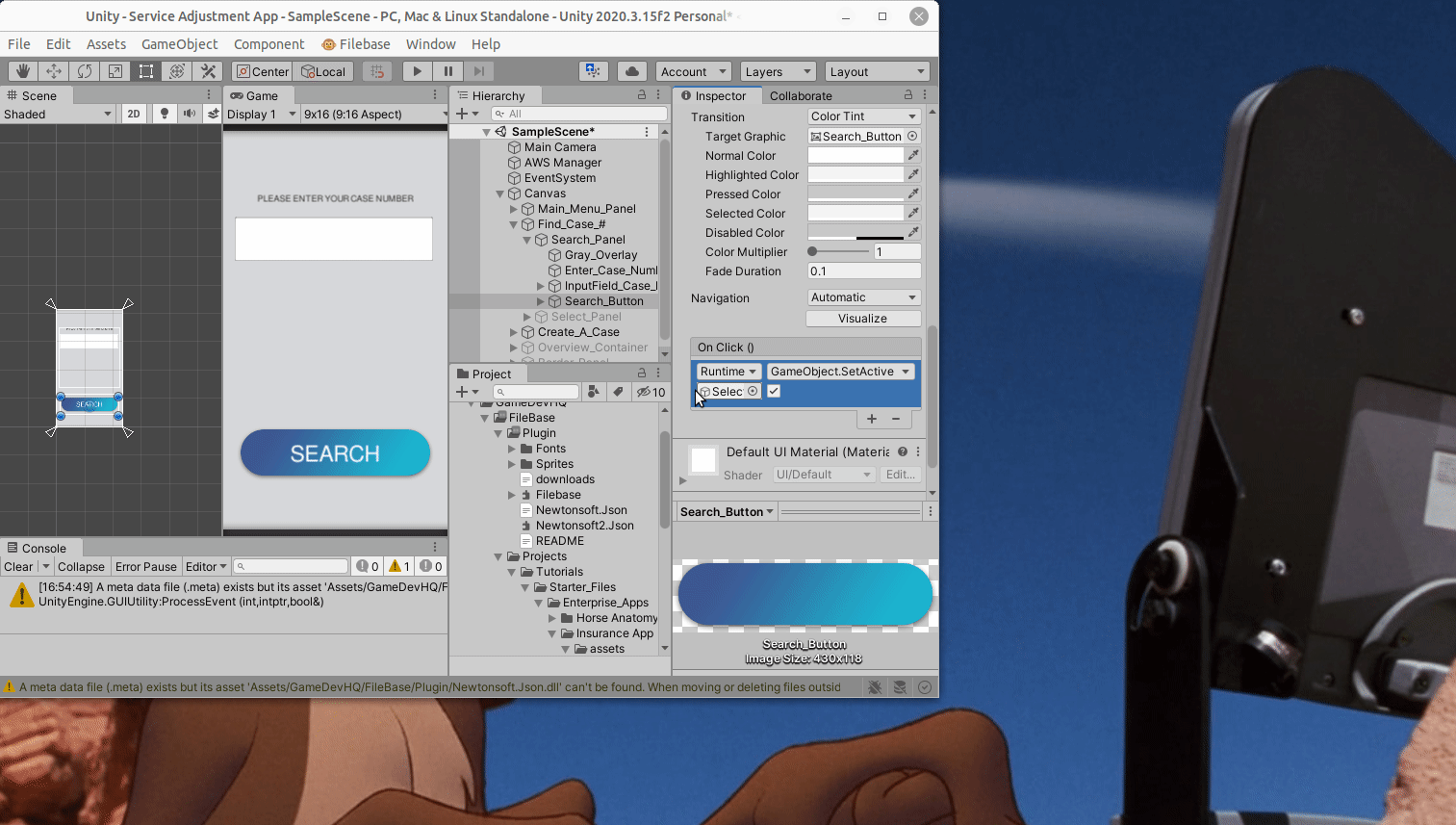
Task: Open the Component menu
Action: [x=268, y=44]
